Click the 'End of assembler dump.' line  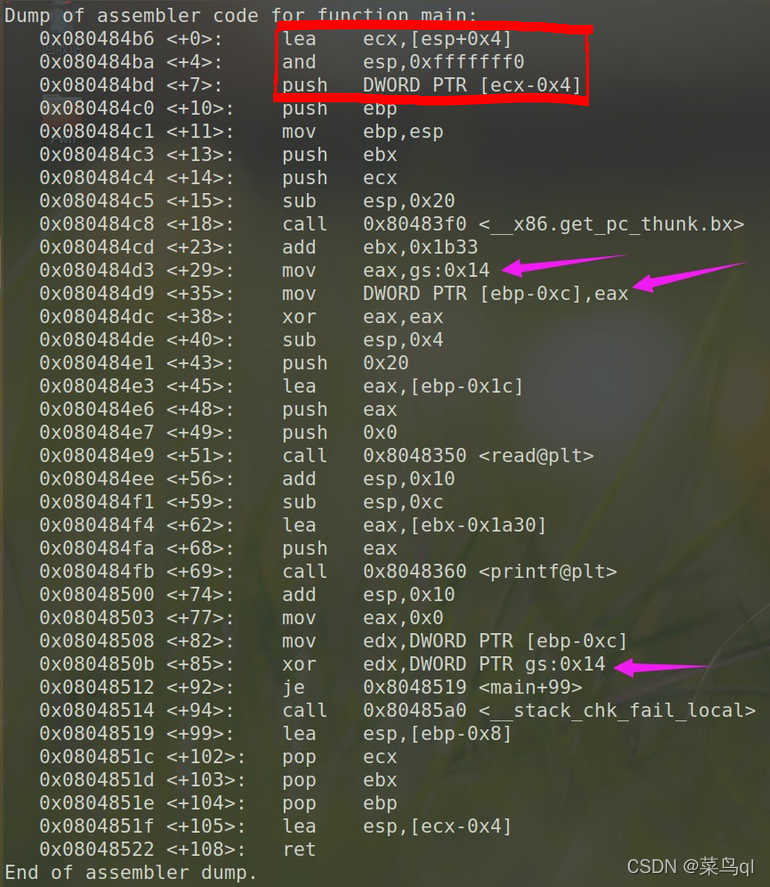131,873
